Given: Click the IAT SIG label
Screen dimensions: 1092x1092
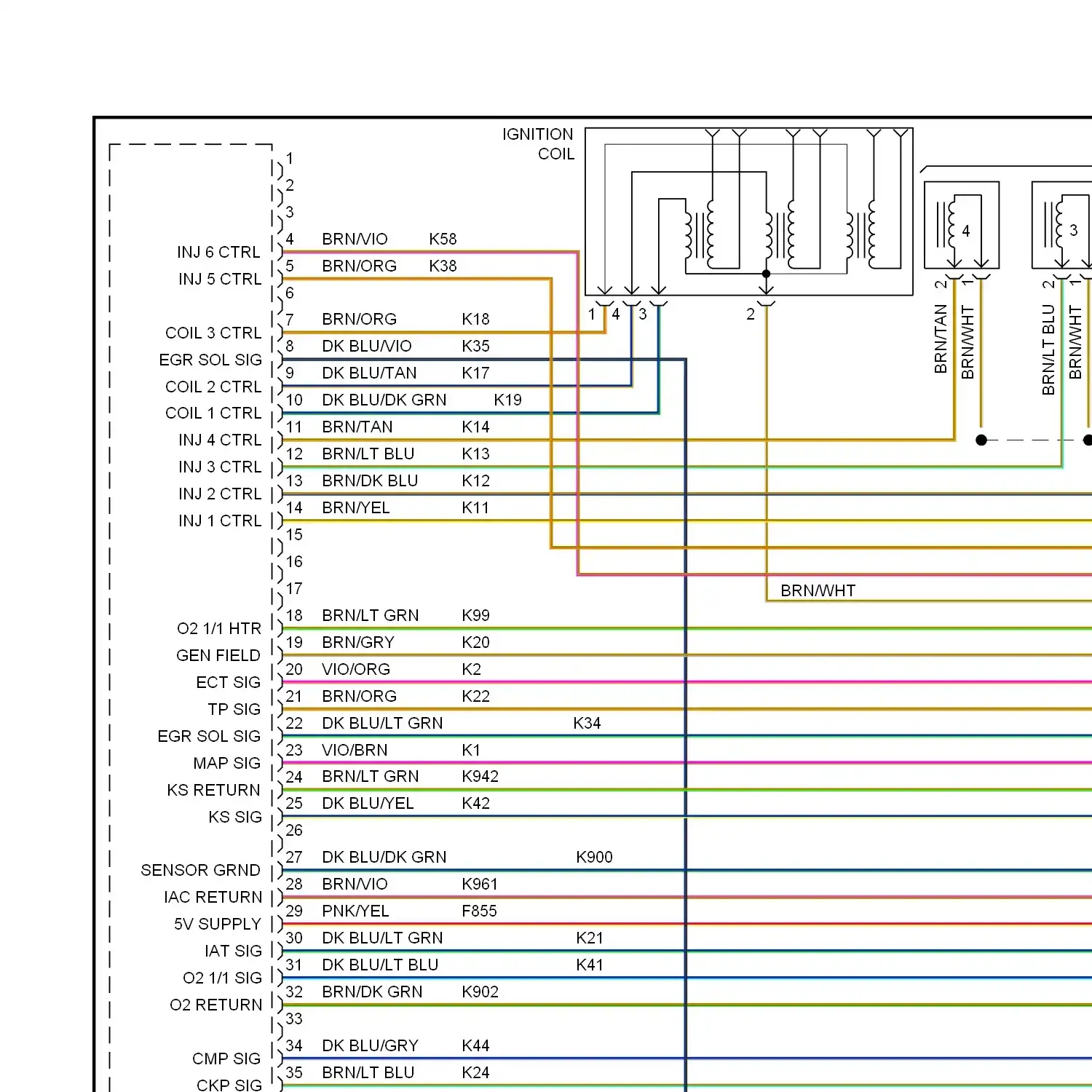Looking at the screenshot, I should 234,951.
